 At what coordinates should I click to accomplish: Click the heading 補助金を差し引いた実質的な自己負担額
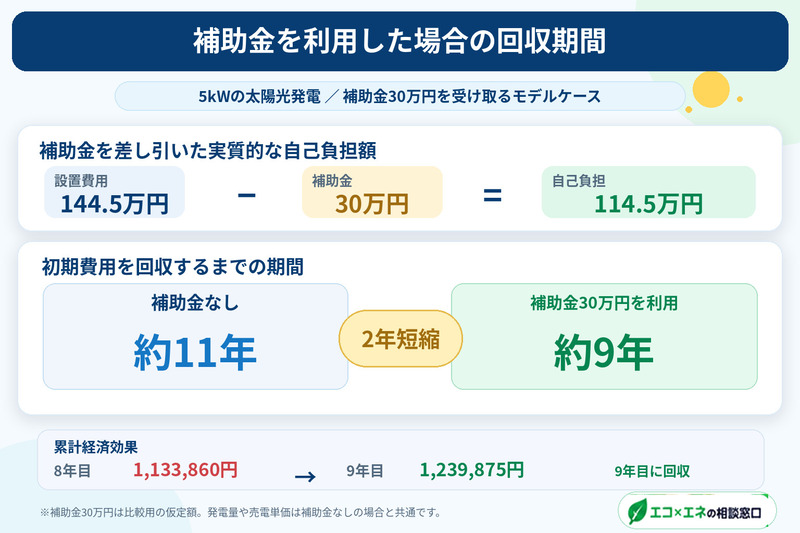point(208,150)
